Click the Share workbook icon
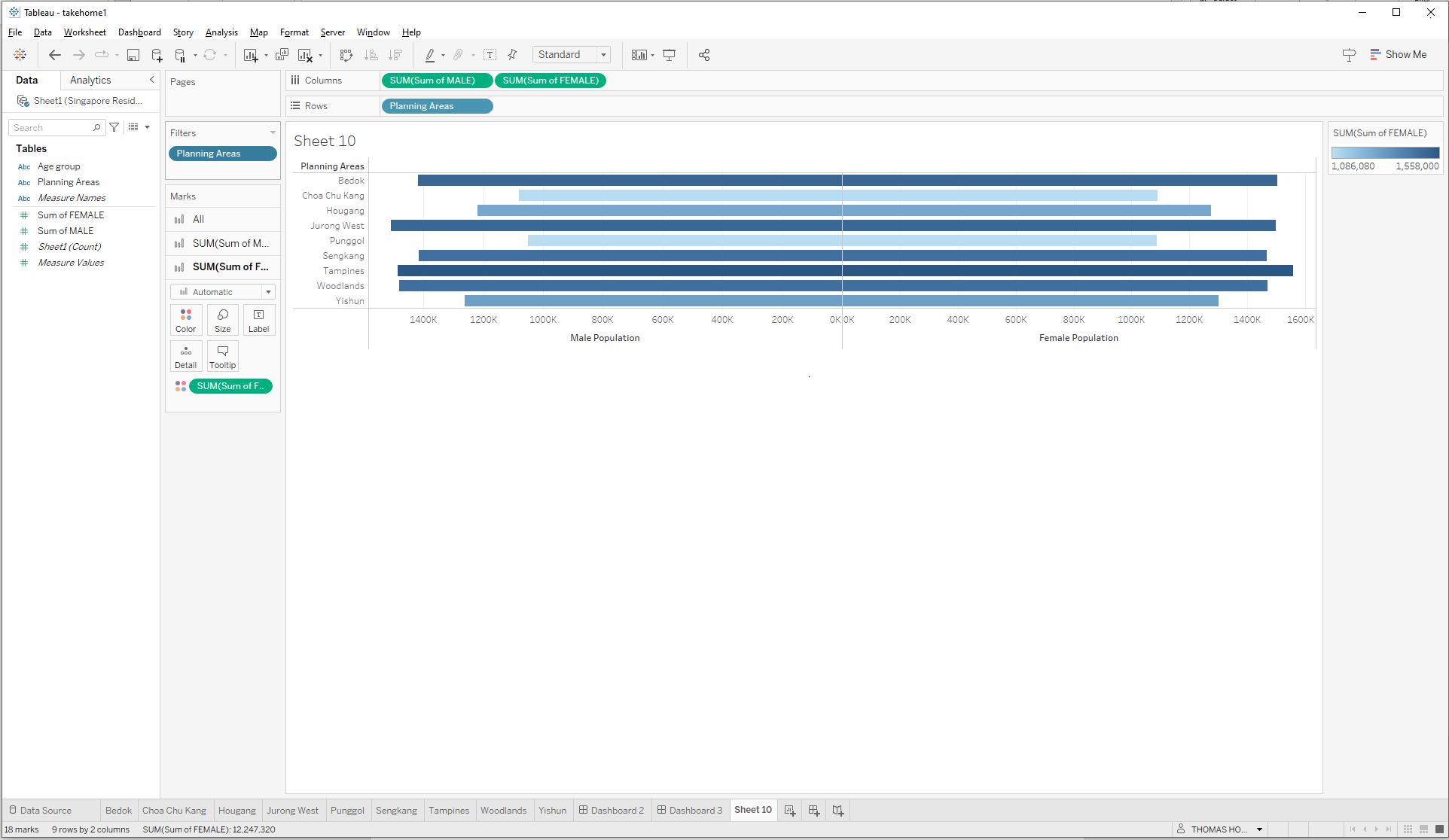 [704, 55]
